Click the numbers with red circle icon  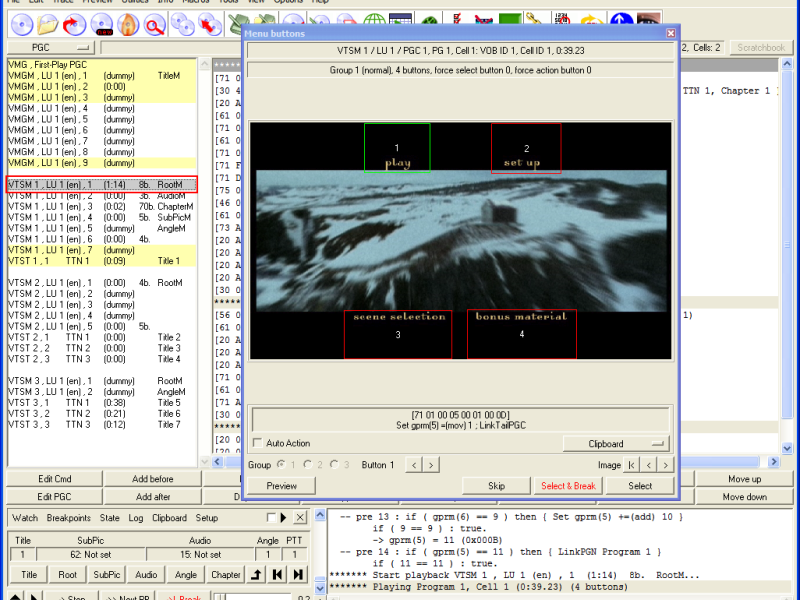[x=563, y=19]
